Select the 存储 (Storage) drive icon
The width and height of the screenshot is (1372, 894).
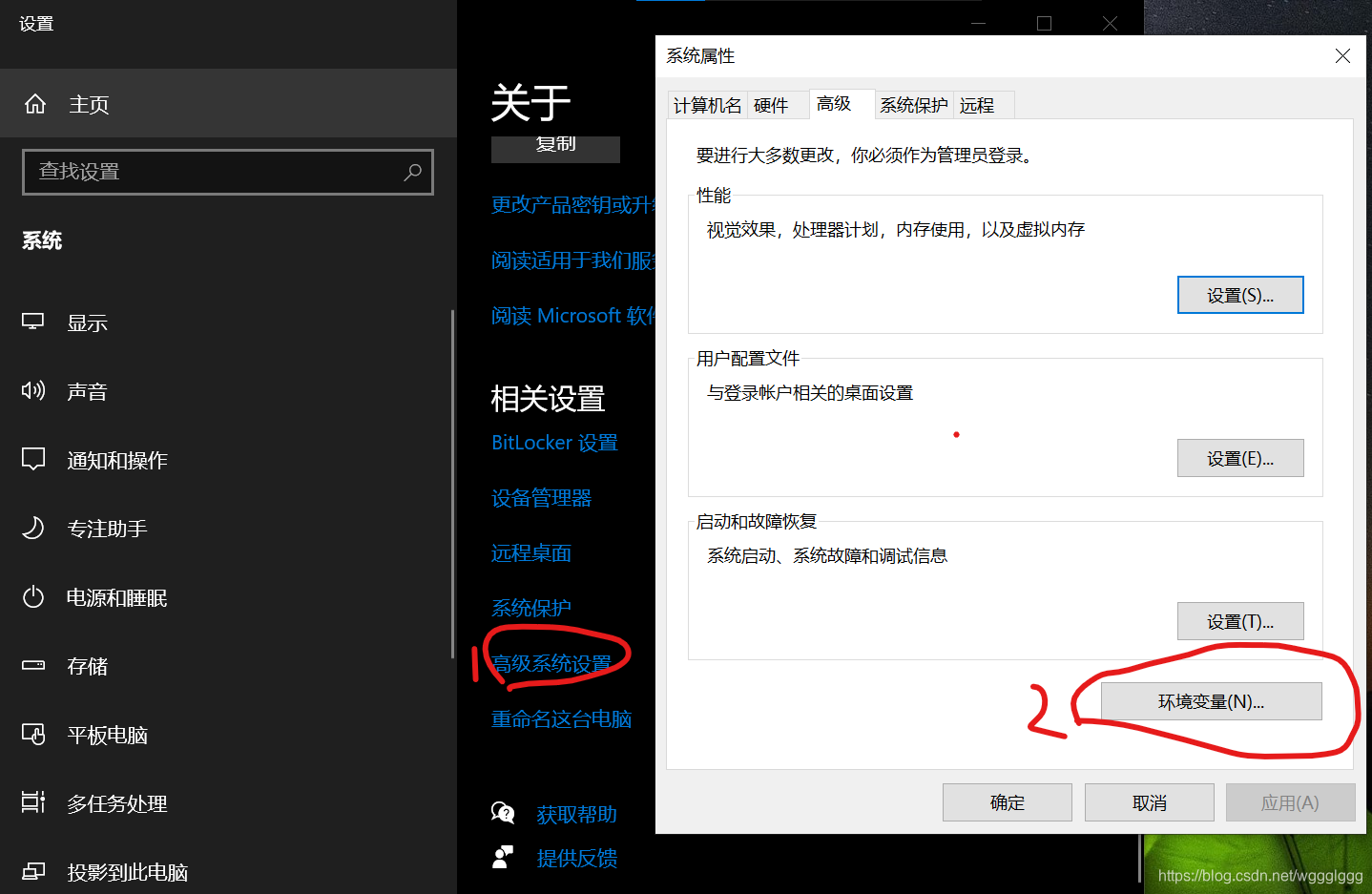(32, 665)
